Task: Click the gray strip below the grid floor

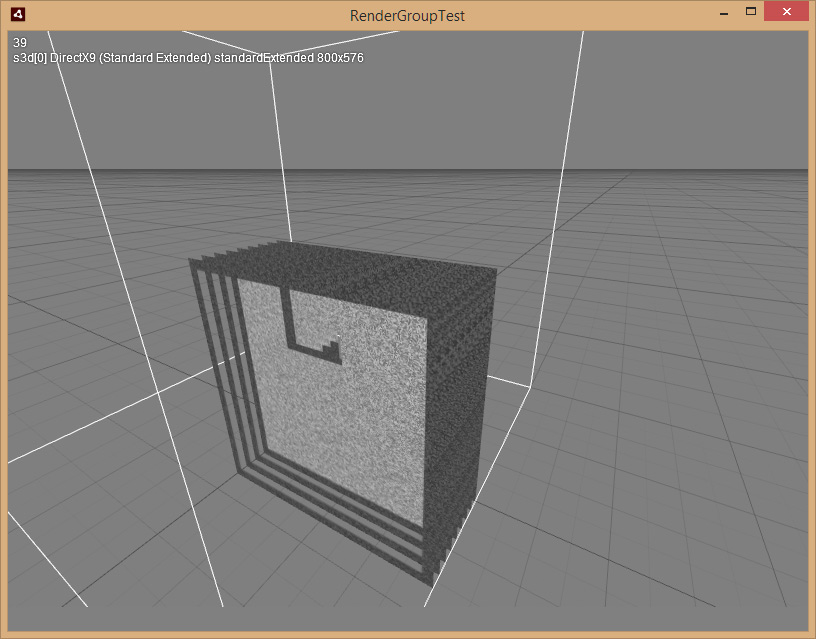Action: coord(408,619)
